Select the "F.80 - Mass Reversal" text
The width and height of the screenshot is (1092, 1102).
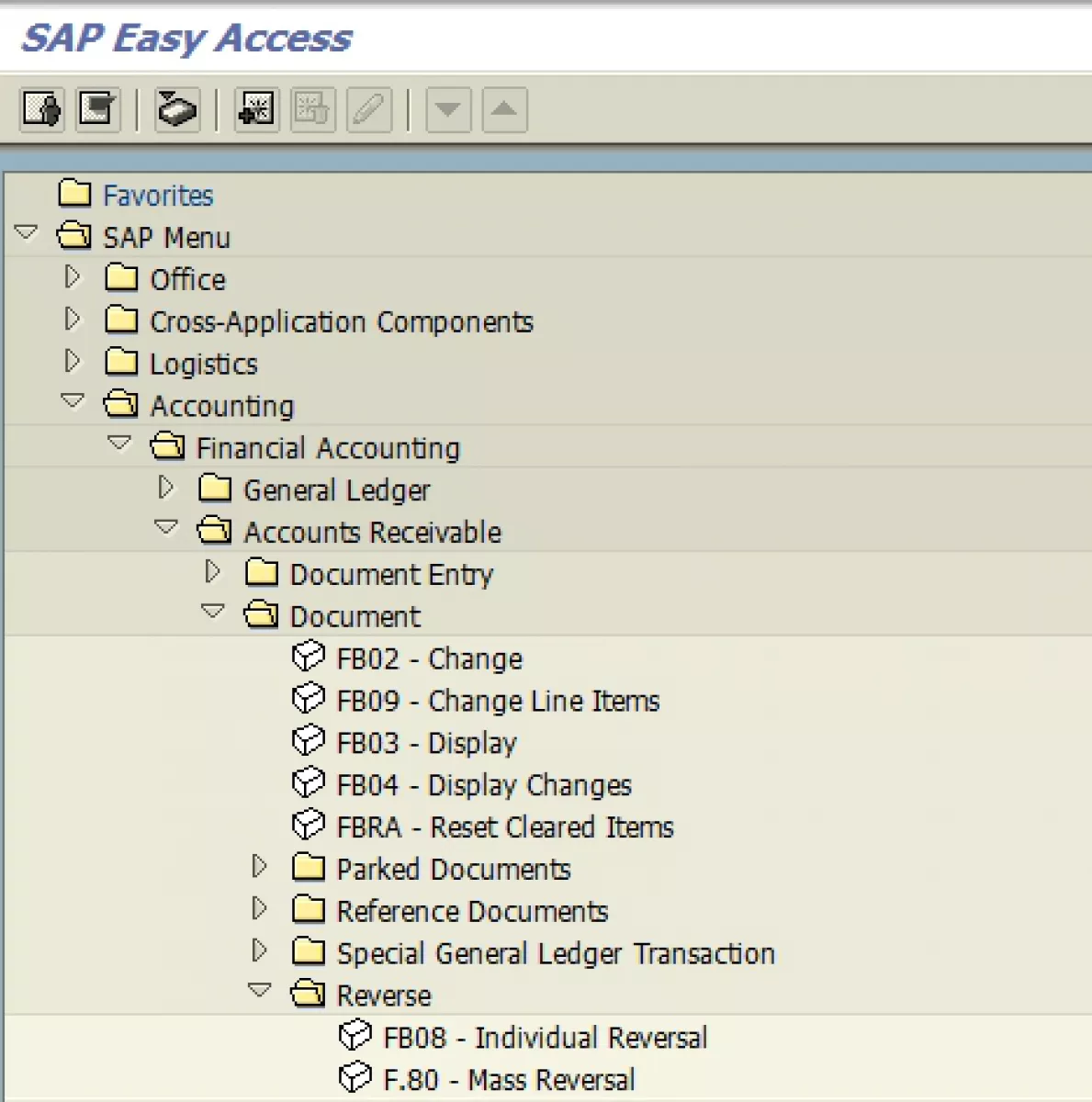point(510,1081)
